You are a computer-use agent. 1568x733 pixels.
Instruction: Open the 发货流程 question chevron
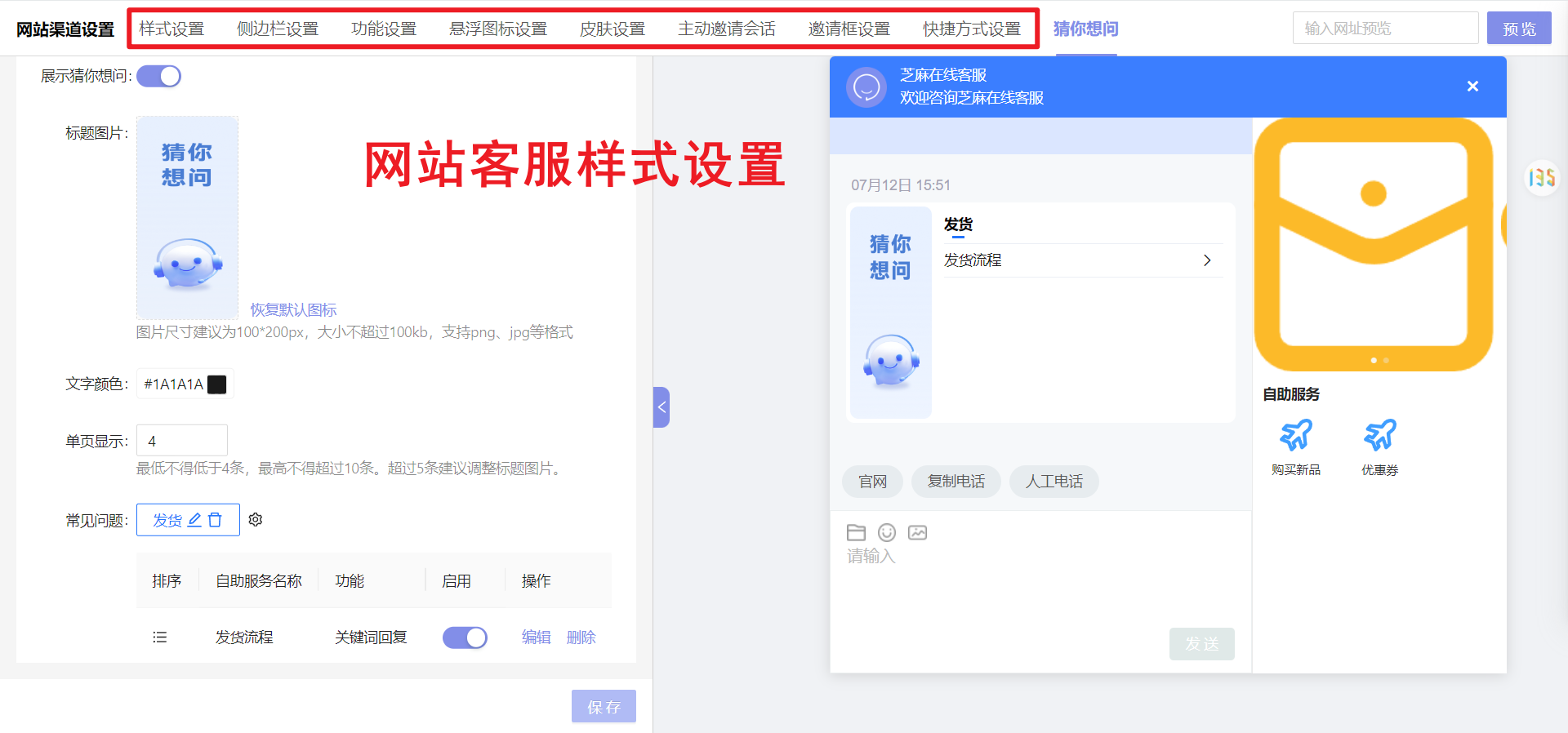[1207, 260]
